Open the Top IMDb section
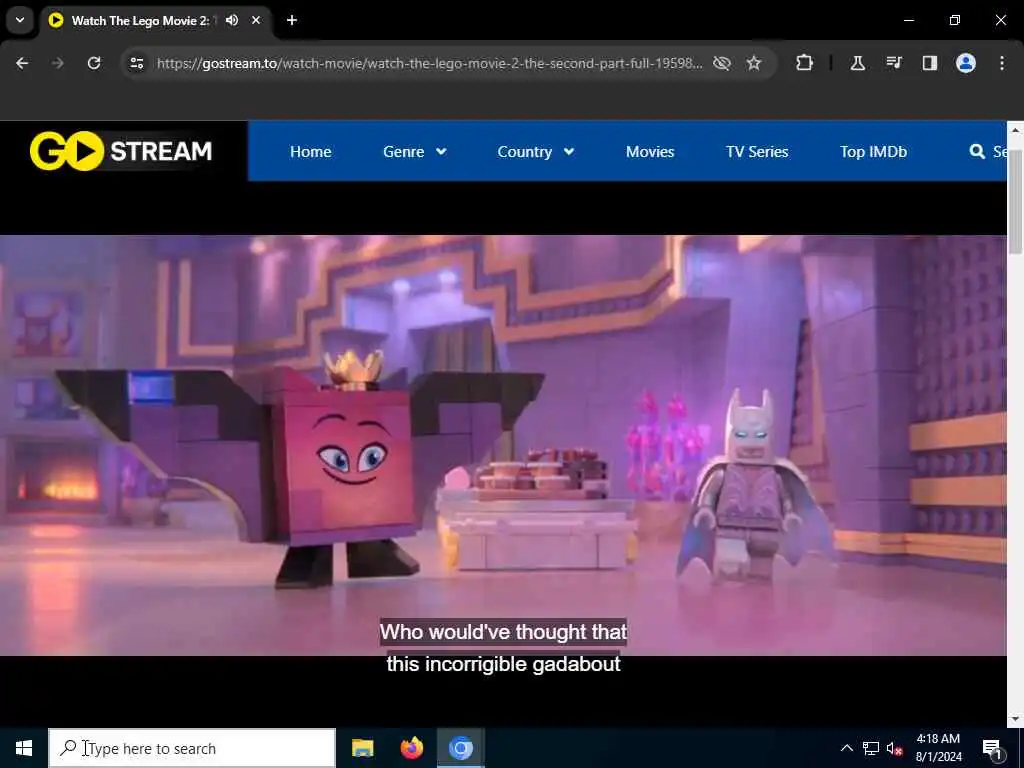Image resolution: width=1024 pixels, height=768 pixels. 873,152
